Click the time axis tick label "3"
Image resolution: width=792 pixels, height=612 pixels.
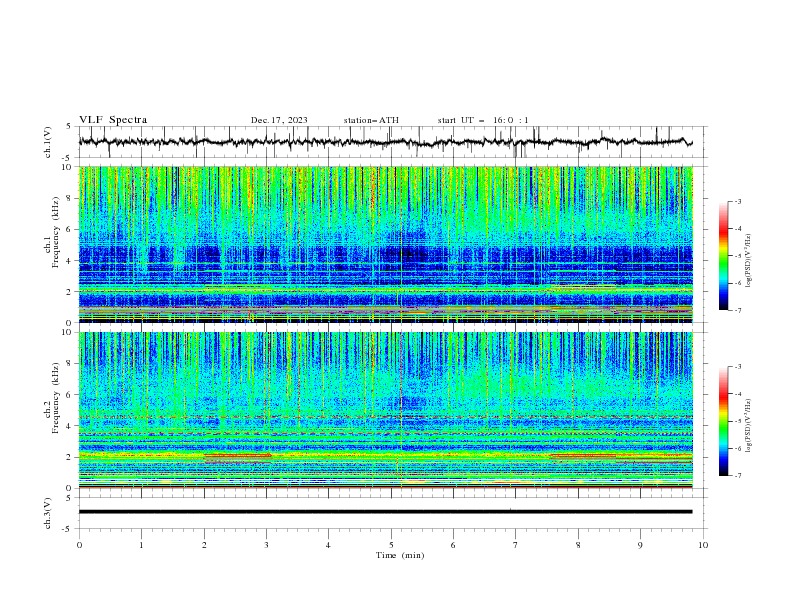tap(266, 545)
